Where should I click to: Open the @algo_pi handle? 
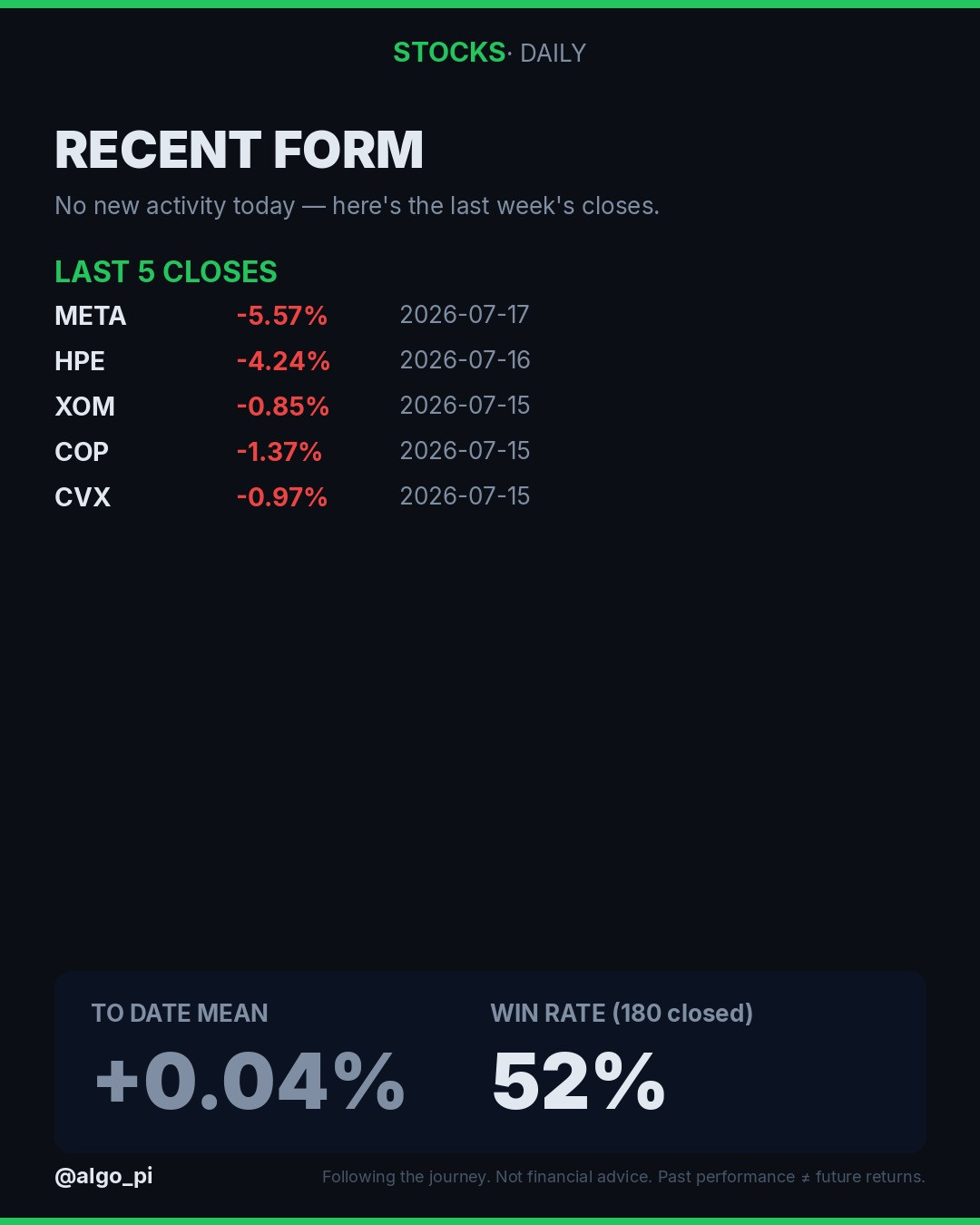point(103,1176)
